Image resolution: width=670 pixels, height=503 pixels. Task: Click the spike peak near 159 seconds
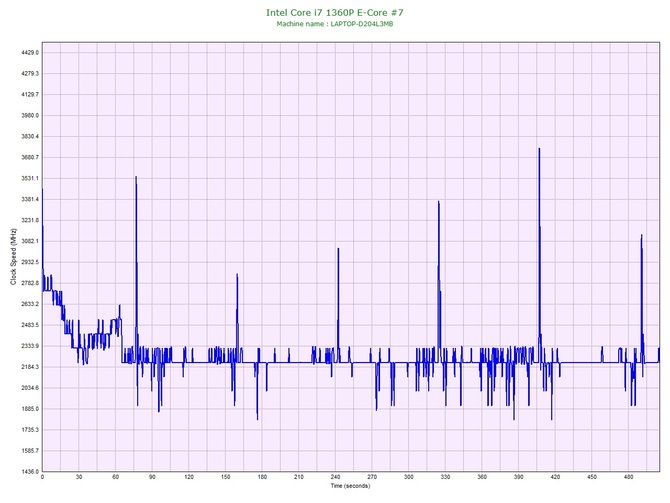click(237, 275)
